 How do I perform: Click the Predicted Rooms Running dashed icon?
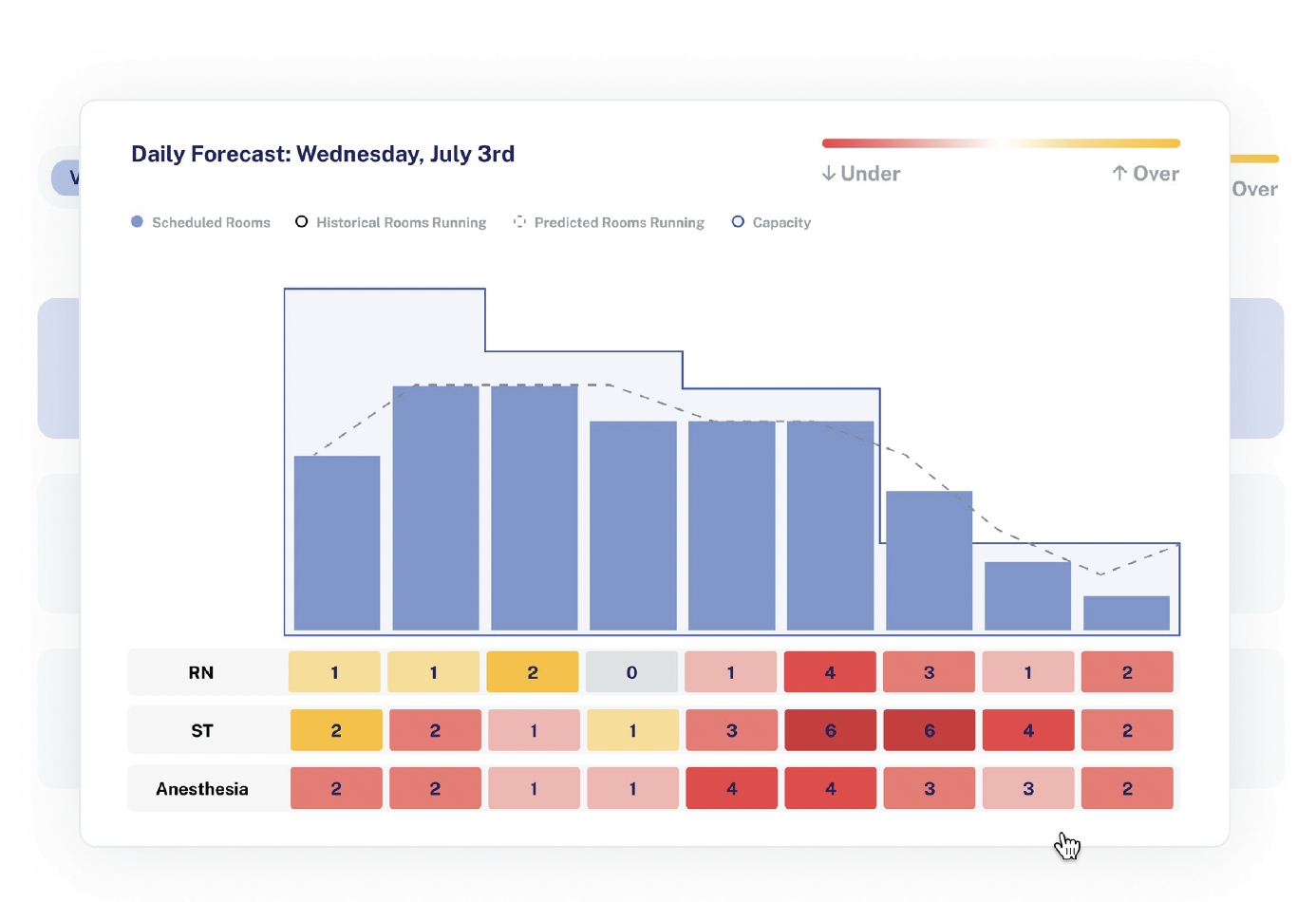(519, 222)
